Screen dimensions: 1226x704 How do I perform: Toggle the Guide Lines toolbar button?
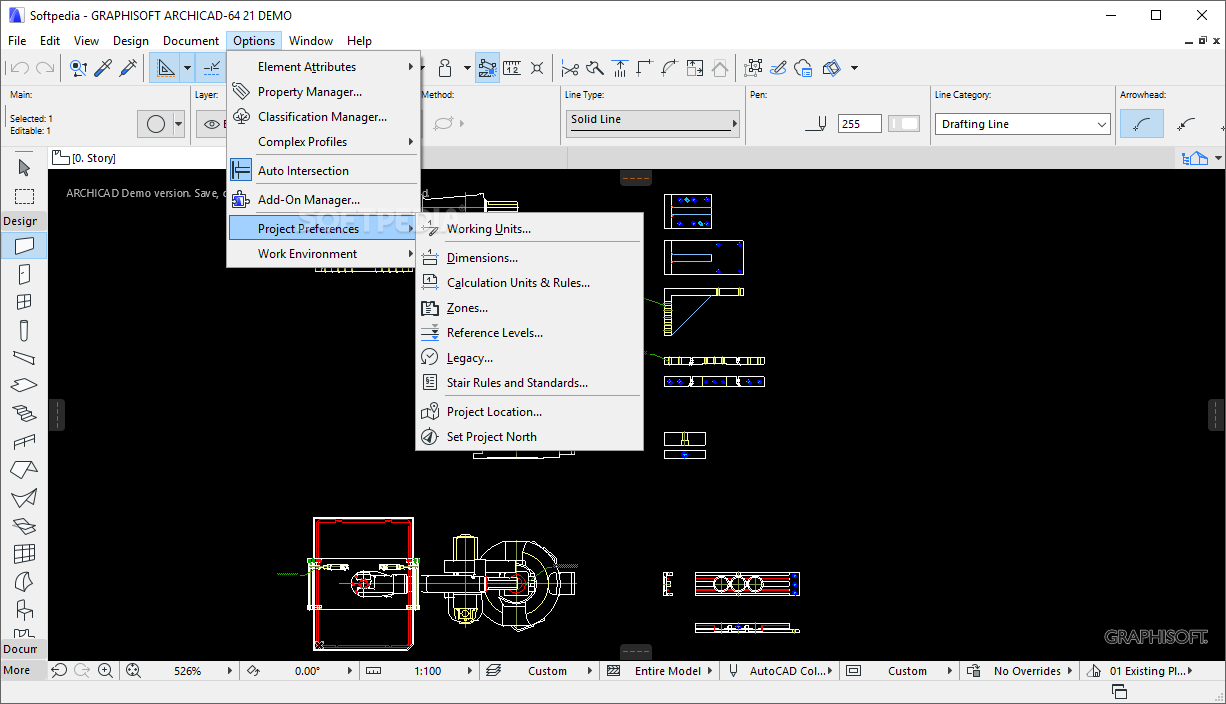coord(165,68)
